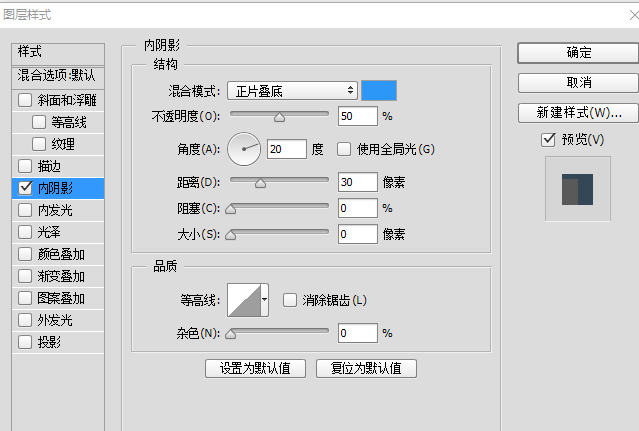This screenshot has width=639, height=431.
Task: Uncheck the 内阴影 checkbox
Action: tap(25, 188)
